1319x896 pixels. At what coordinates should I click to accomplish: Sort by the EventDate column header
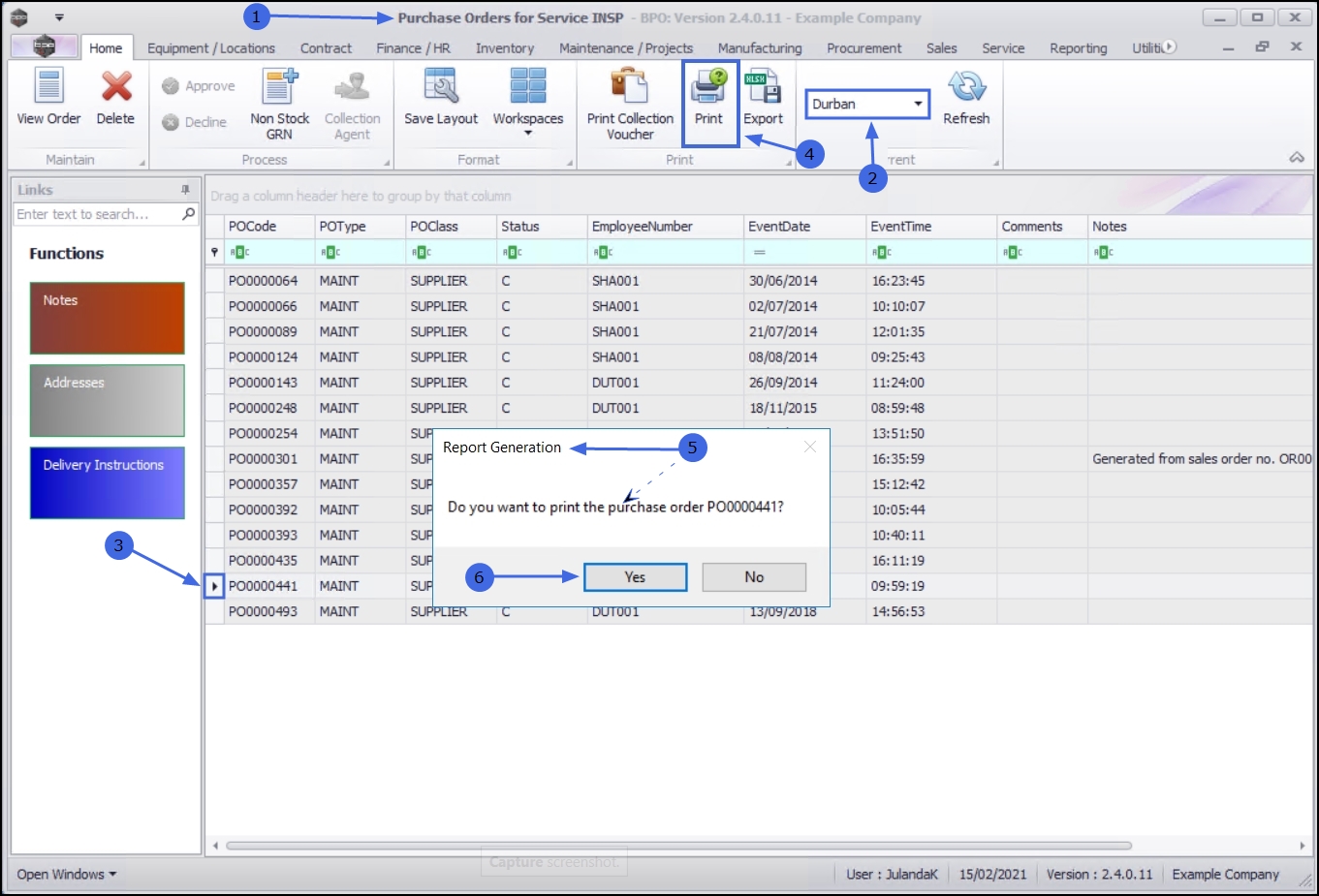tap(804, 227)
